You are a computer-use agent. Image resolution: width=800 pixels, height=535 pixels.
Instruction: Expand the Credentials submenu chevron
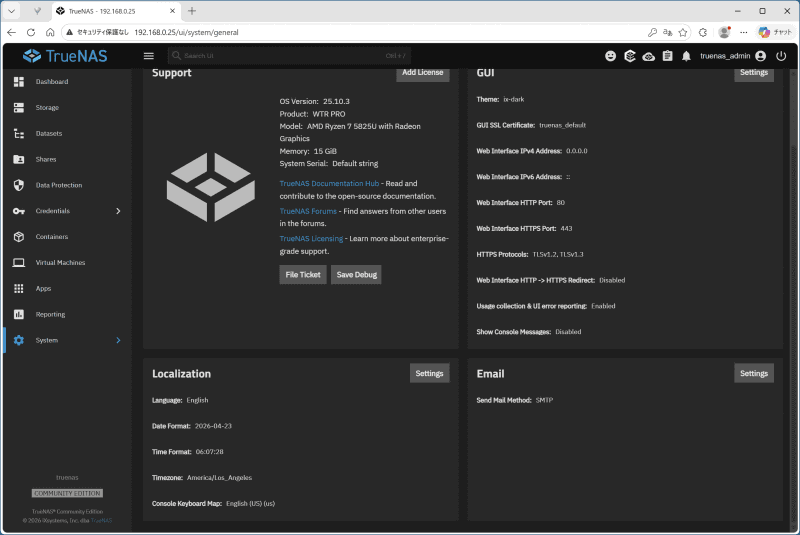(x=118, y=211)
